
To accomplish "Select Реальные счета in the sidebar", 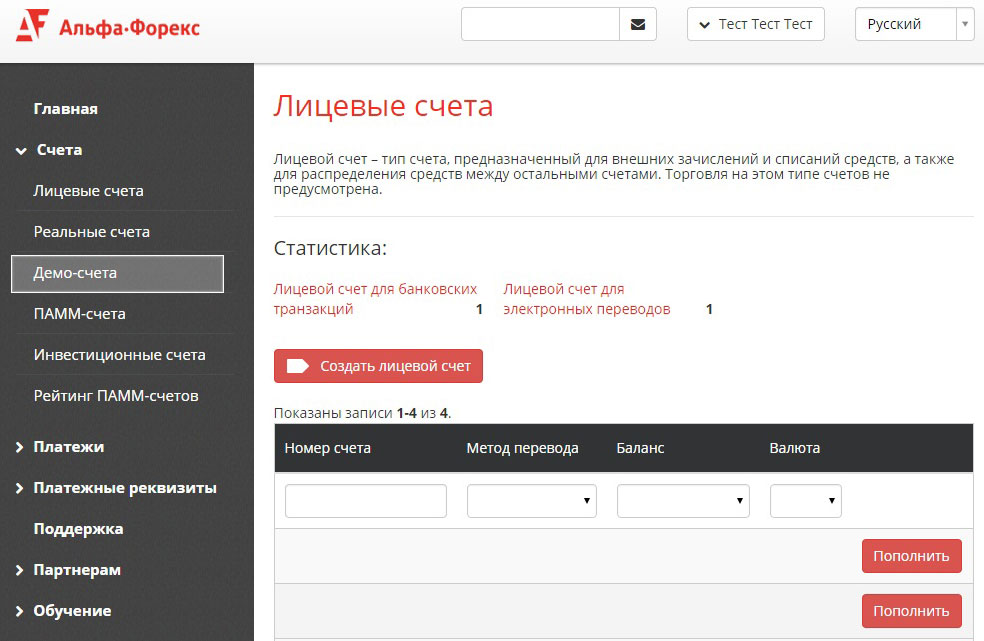I will coord(92,232).
